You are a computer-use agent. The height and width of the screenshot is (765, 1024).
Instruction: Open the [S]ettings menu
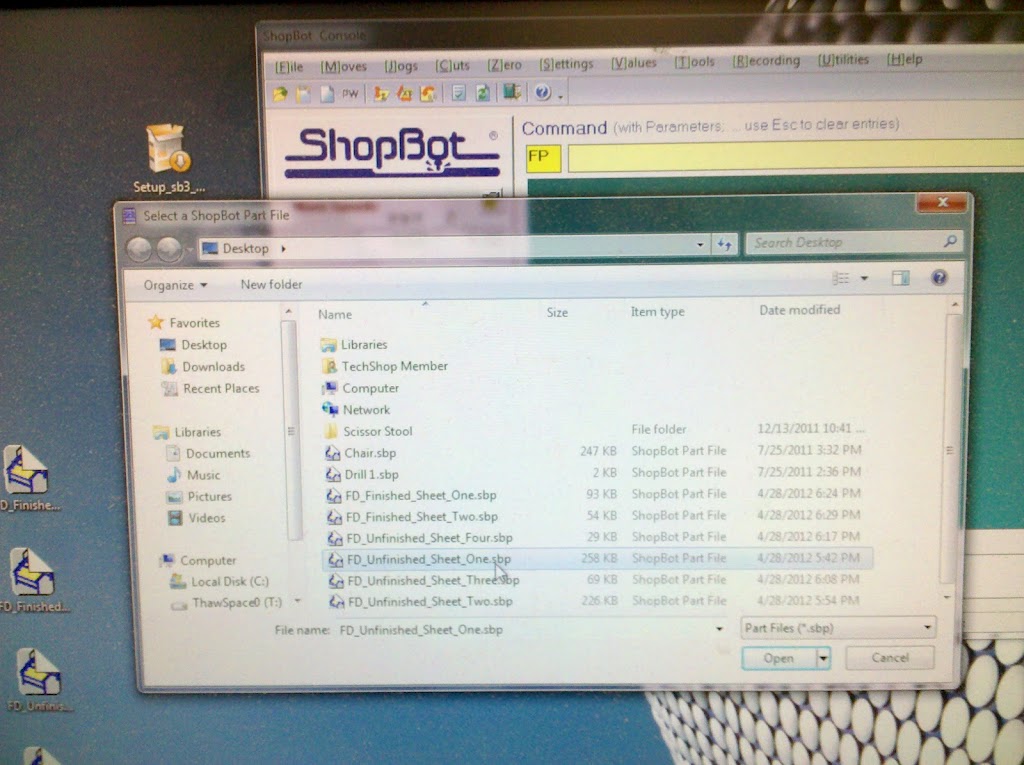tap(566, 63)
